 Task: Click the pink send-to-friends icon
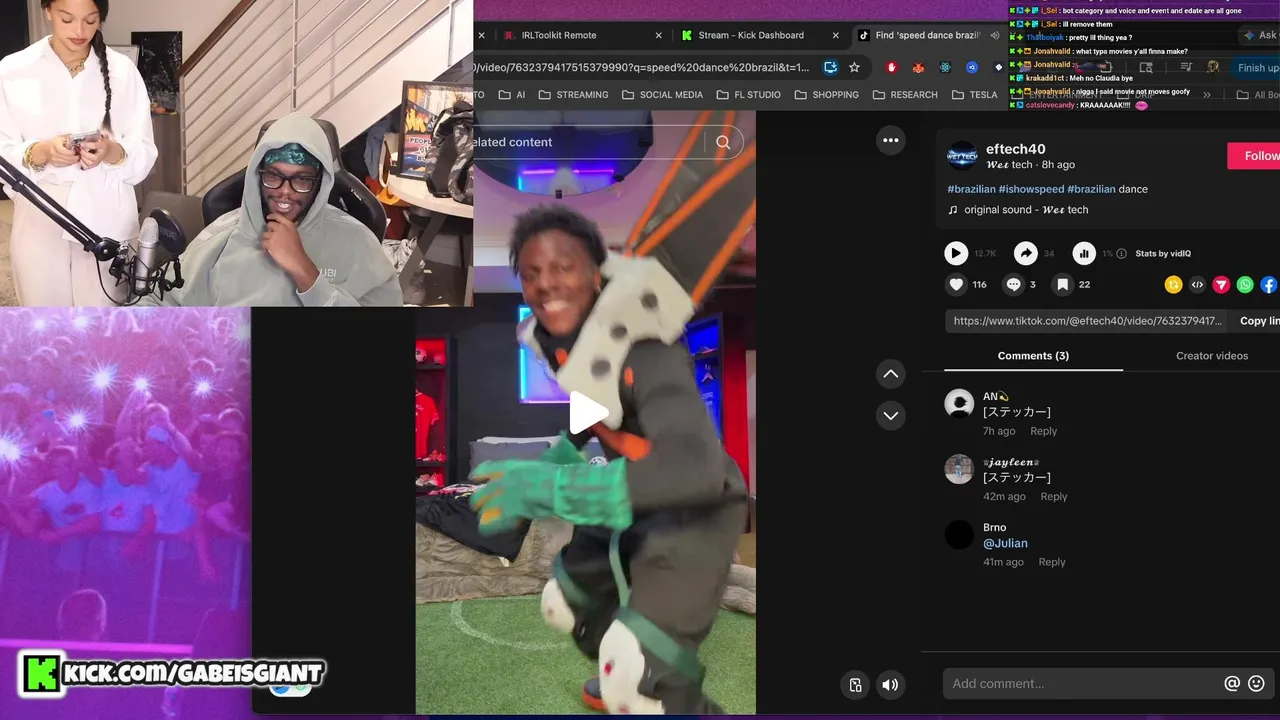(1221, 285)
